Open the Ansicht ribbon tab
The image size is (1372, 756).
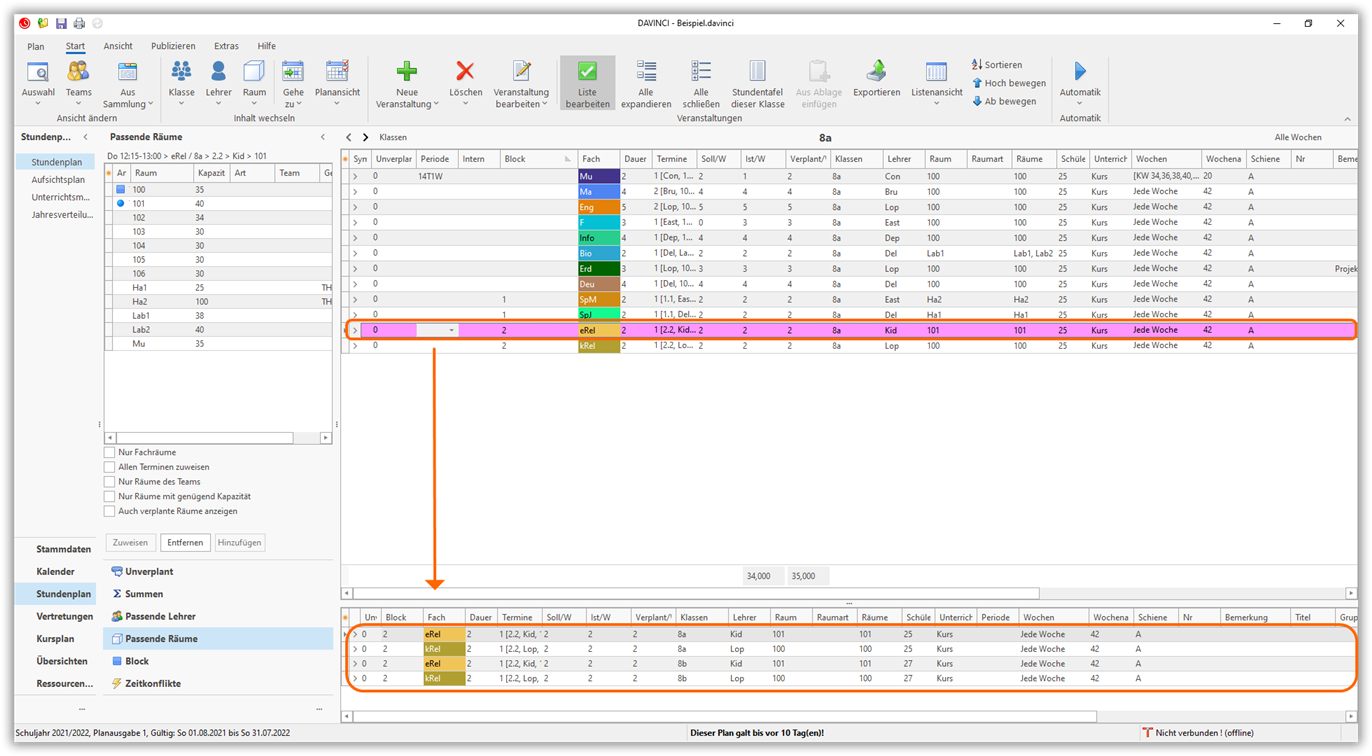[x=118, y=46]
